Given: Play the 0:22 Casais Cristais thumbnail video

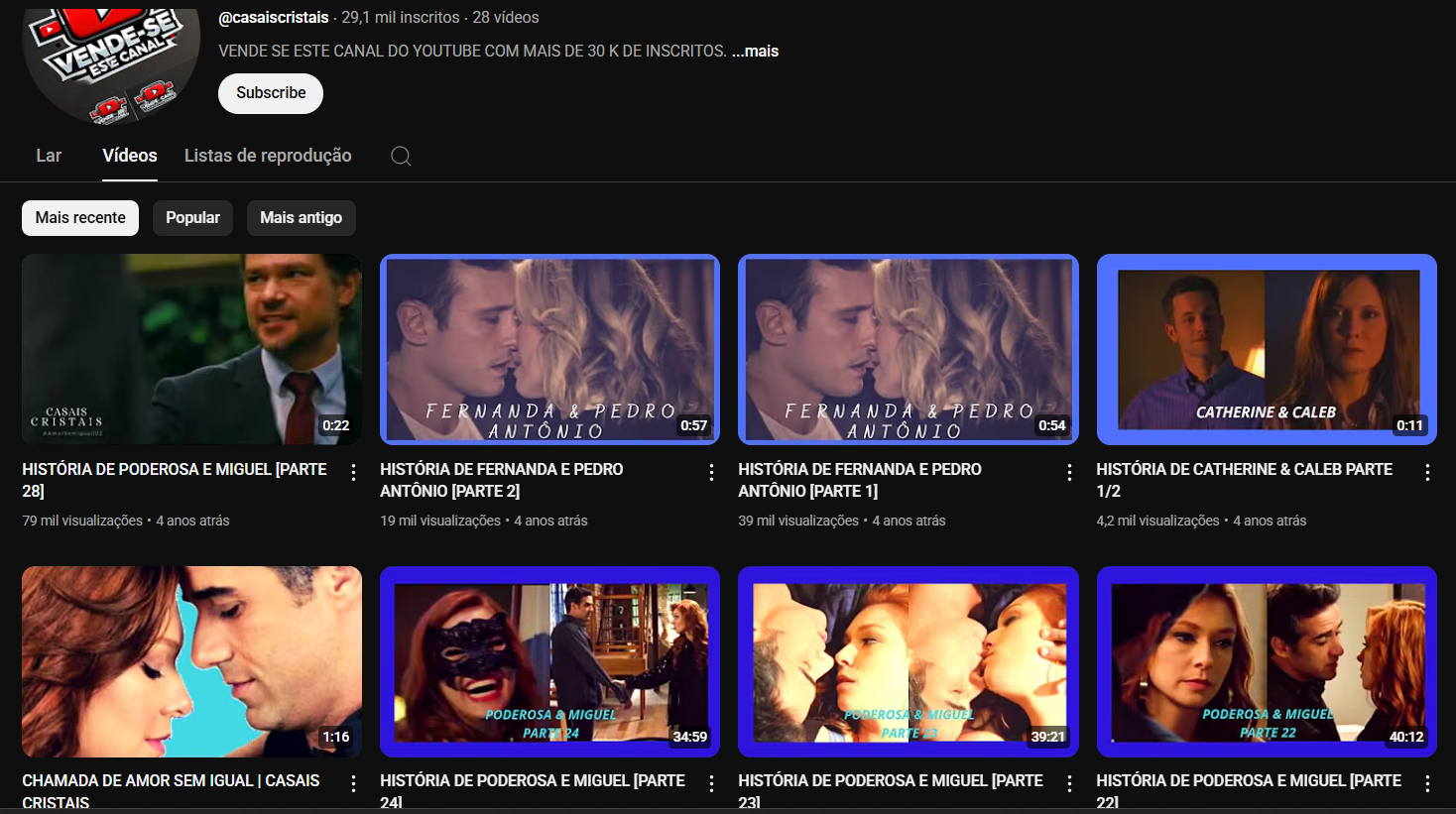Looking at the screenshot, I should [191, 349].
